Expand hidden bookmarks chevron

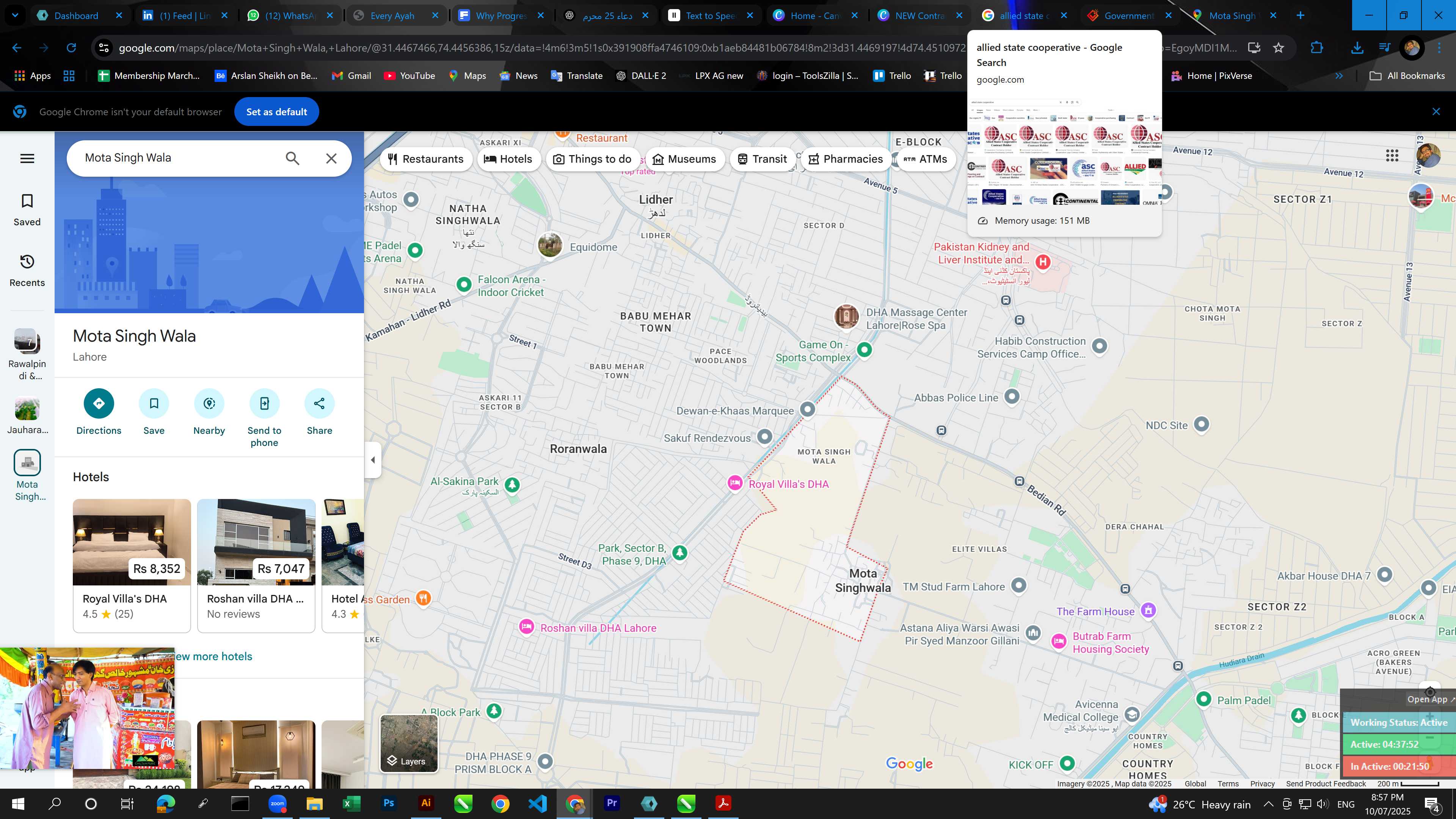click(x=1339, y=76)
